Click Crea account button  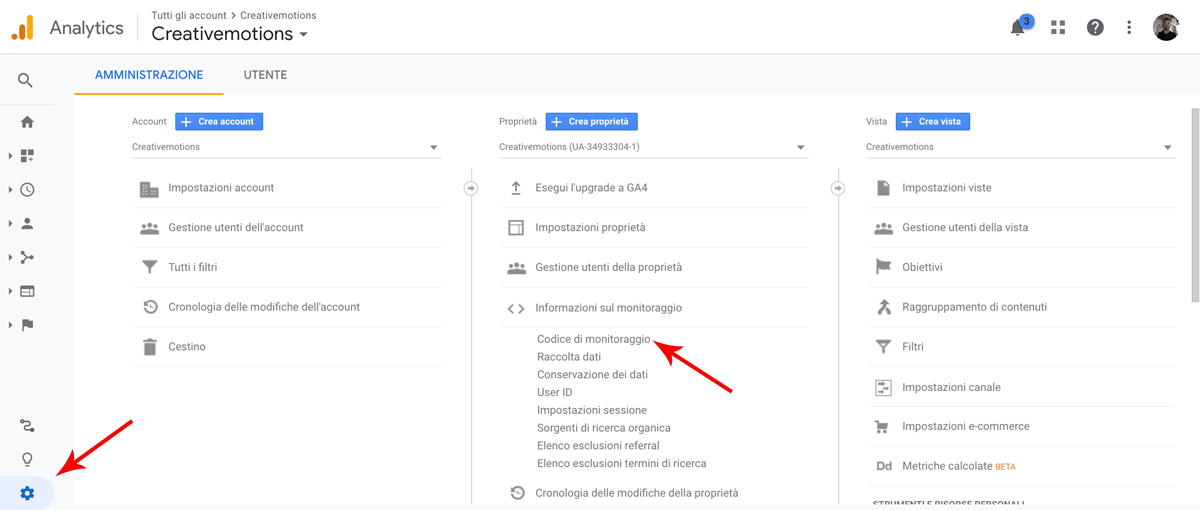[x=219, y=121]
